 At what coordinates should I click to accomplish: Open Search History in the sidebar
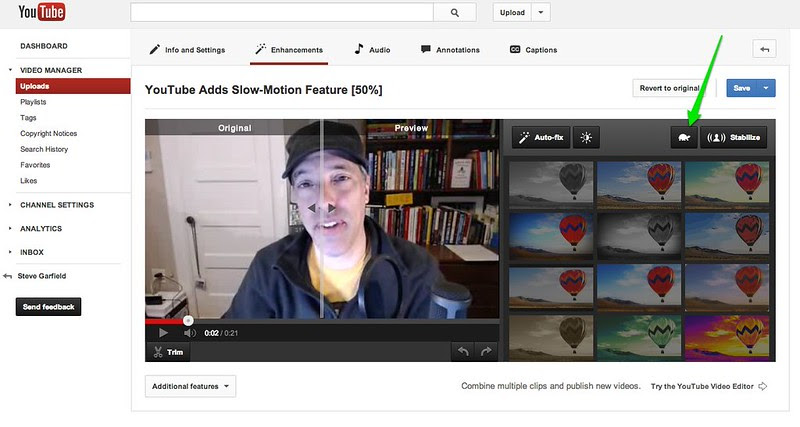tap(44, 149)
